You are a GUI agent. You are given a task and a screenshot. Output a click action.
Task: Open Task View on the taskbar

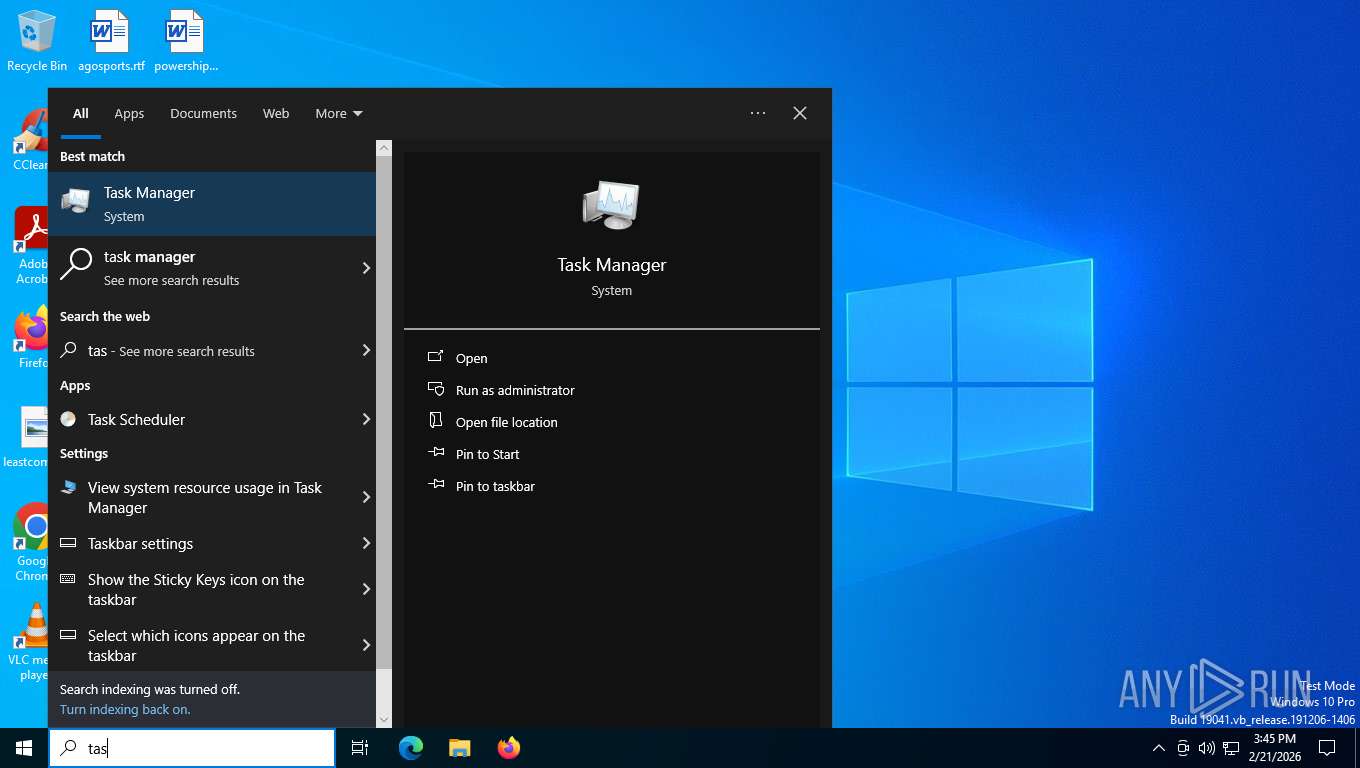pos(360,748)
